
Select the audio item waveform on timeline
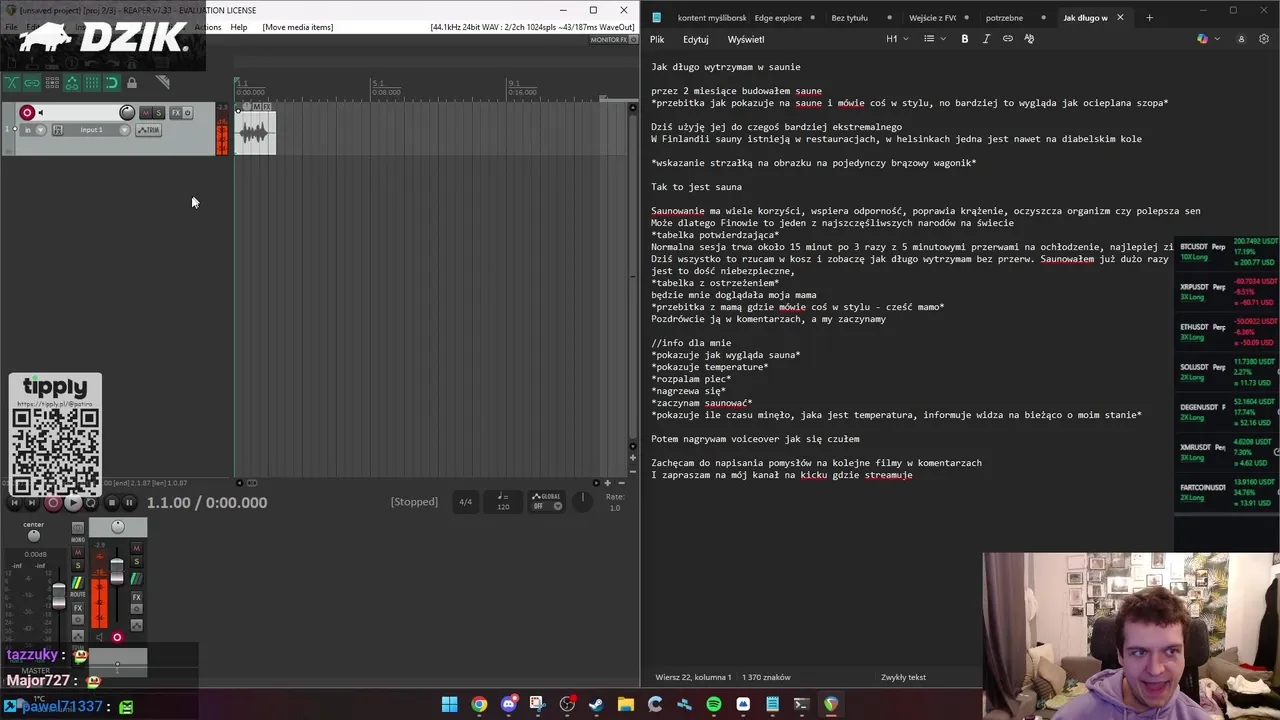pyautogui.click(x=255, y=134)
